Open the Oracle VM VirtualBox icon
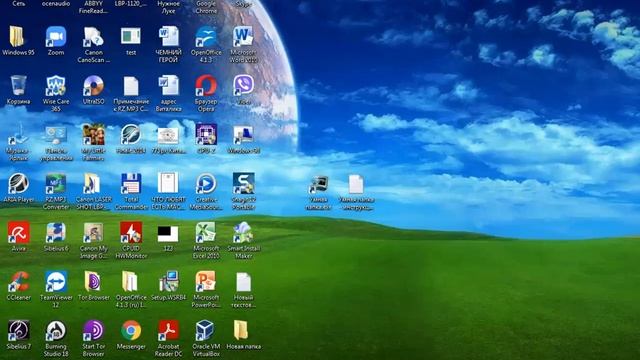This screenshot has width=640, height=360. (205, 331)
